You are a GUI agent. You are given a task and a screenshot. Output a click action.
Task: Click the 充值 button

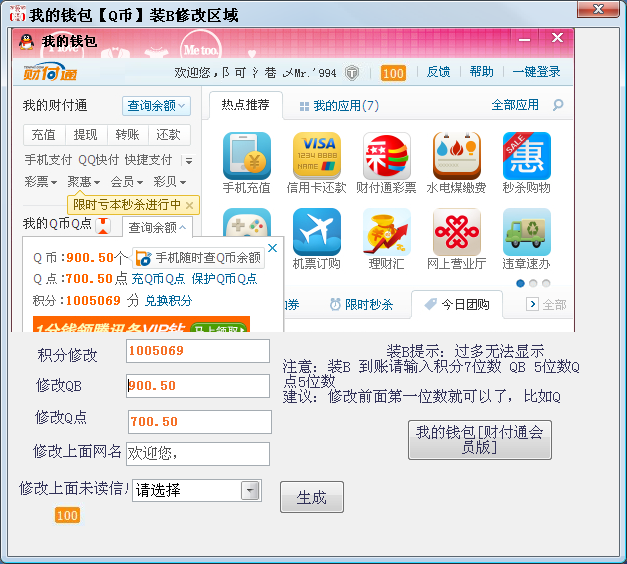pyautogui.click(x=44, y=135)
